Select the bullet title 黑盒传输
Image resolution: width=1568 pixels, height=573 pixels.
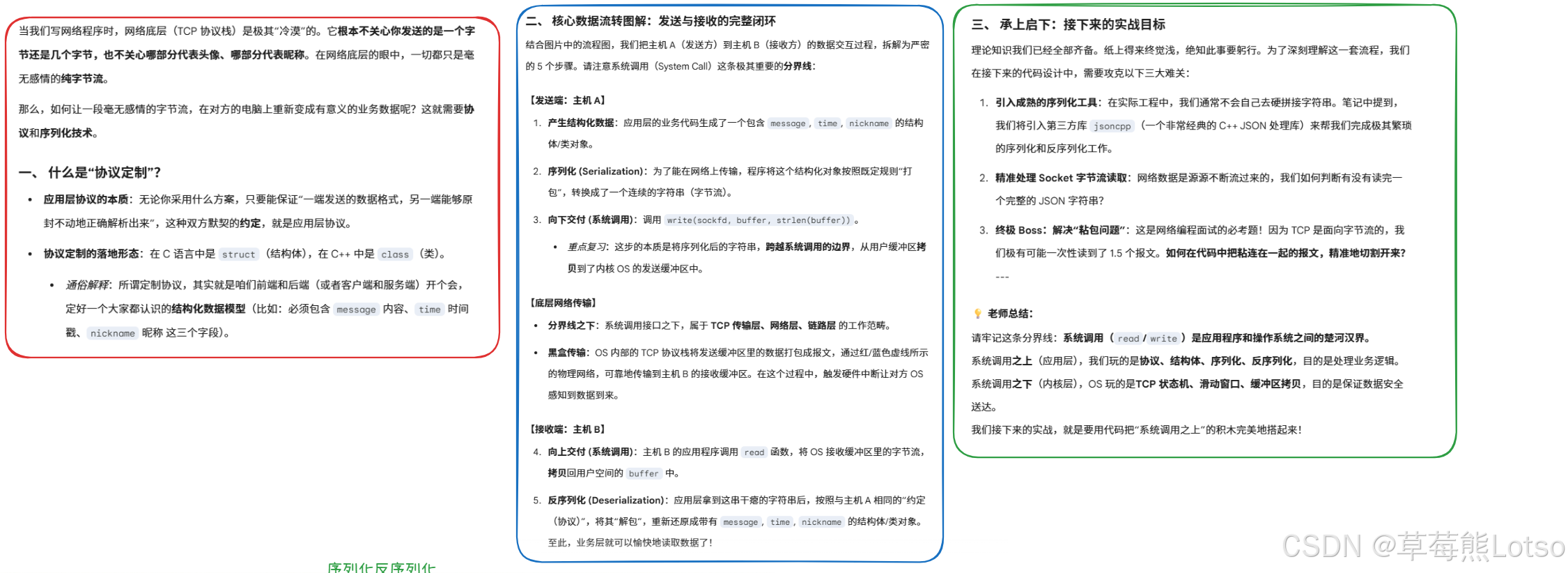tap(567, 353)
